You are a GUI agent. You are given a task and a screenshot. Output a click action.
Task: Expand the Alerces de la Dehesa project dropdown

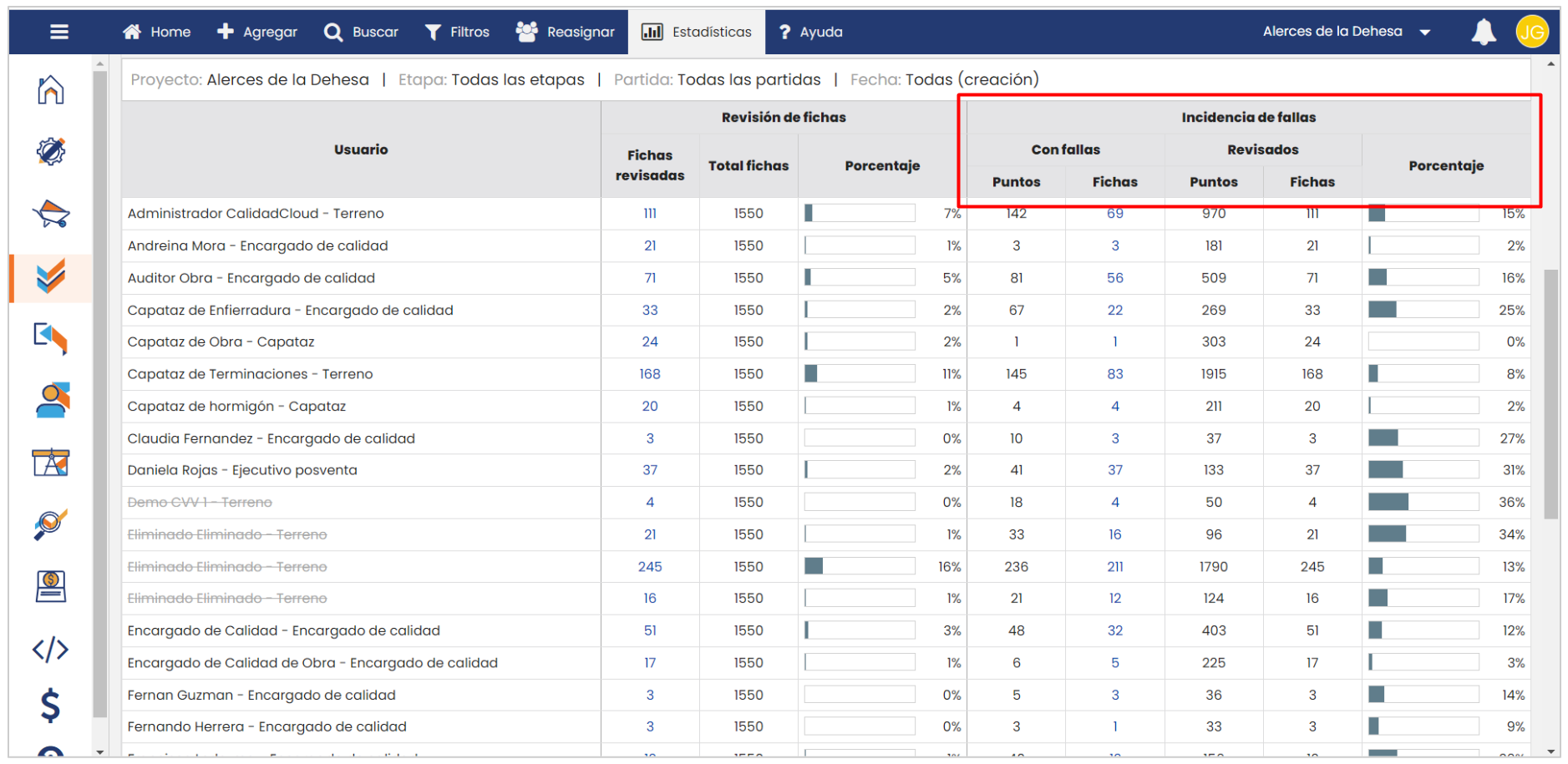(1346, 32)
